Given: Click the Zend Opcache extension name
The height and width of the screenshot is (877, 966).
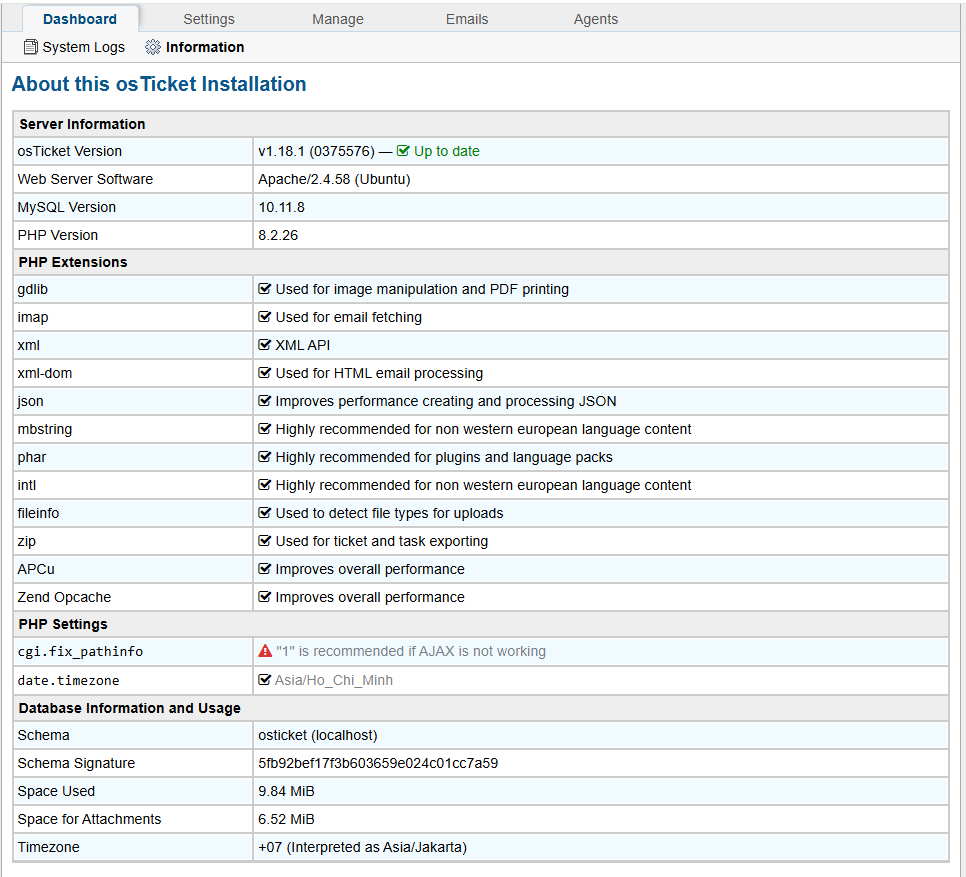Looking at the screenshot, I should coord(64,597).
